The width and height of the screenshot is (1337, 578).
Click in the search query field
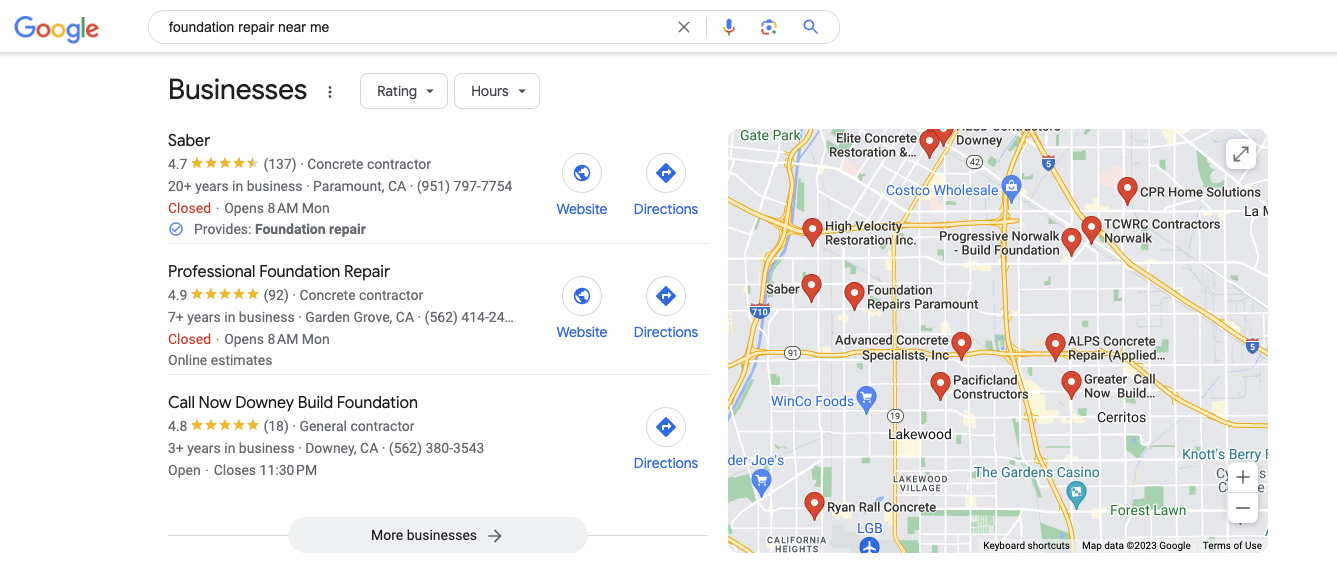point(415,27)
